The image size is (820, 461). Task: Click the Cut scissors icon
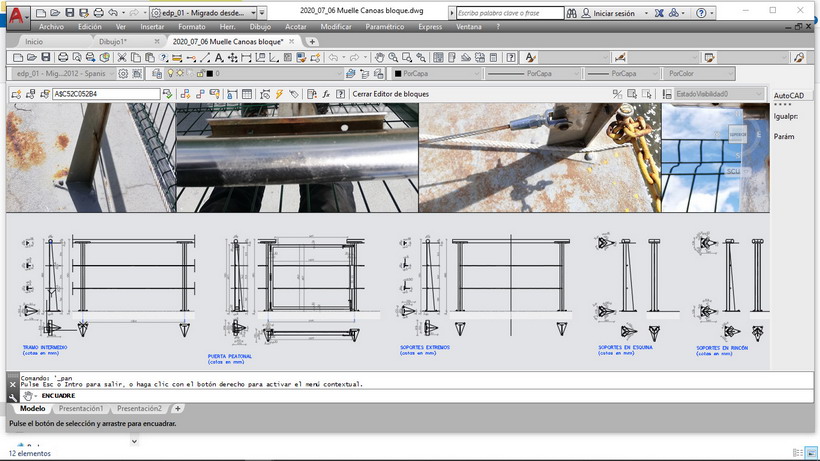(122, 57)
